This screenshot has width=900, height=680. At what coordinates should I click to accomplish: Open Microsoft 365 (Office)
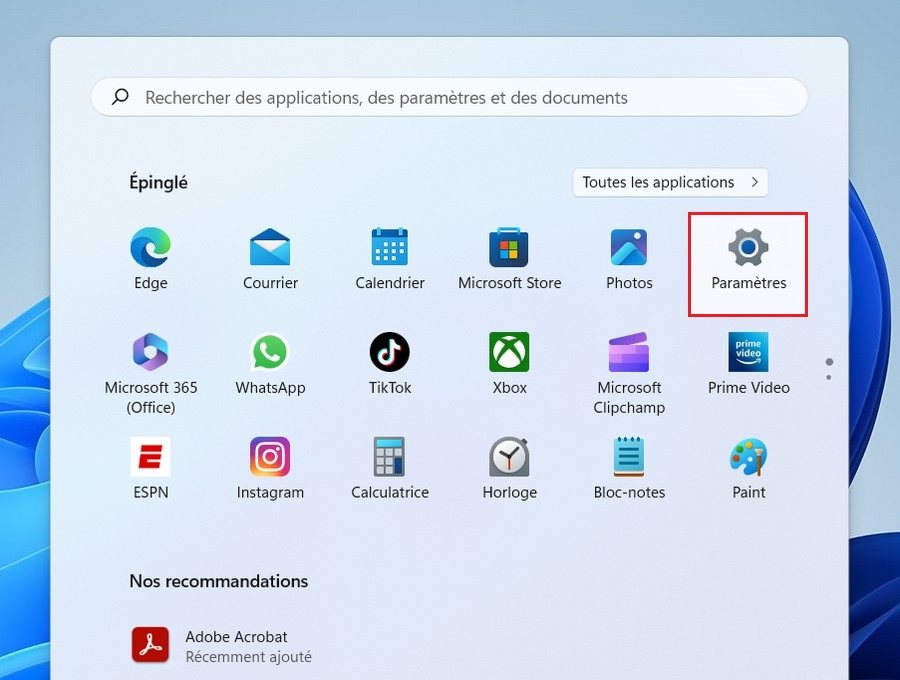150,374
